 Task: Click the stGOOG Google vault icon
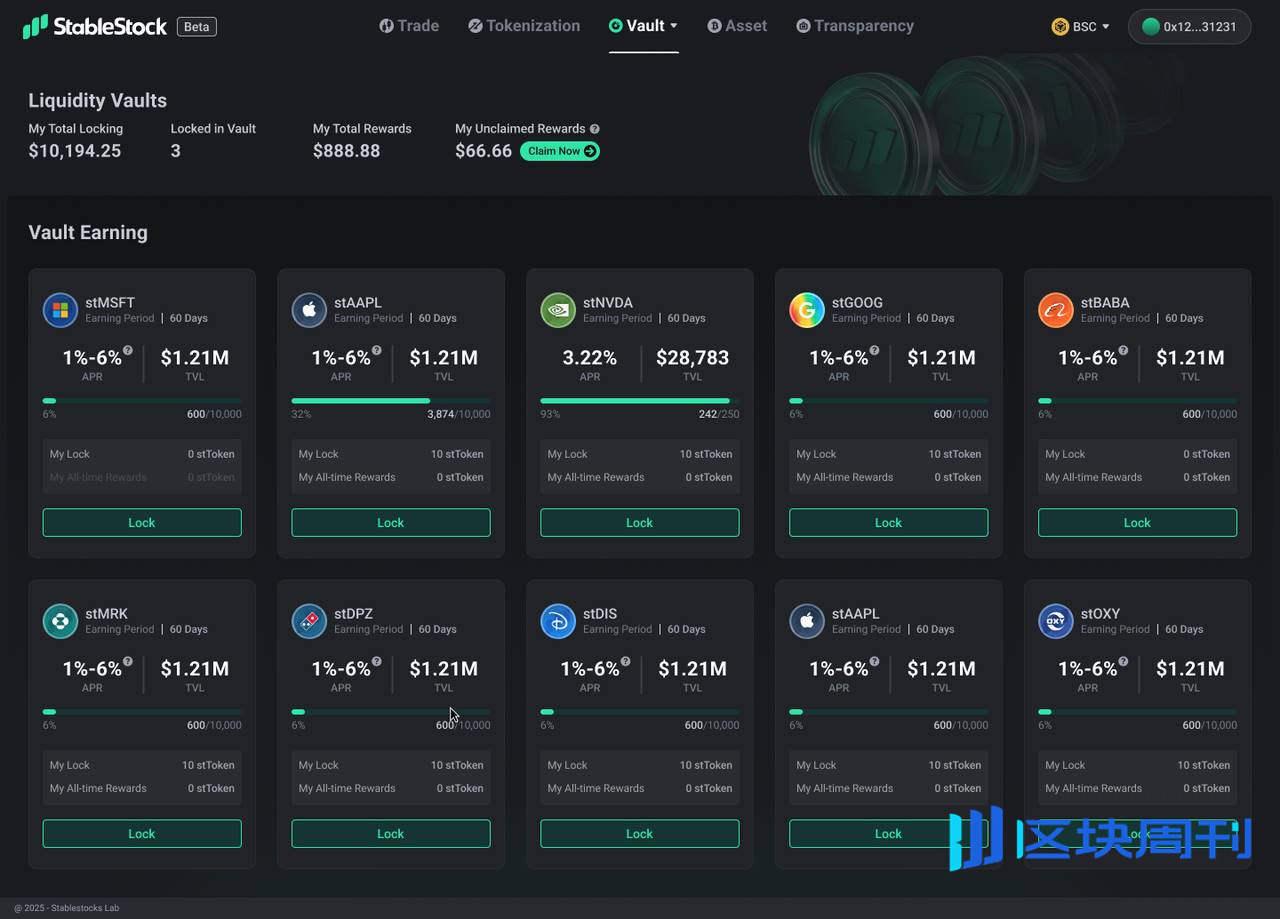(x=807, y=310)
